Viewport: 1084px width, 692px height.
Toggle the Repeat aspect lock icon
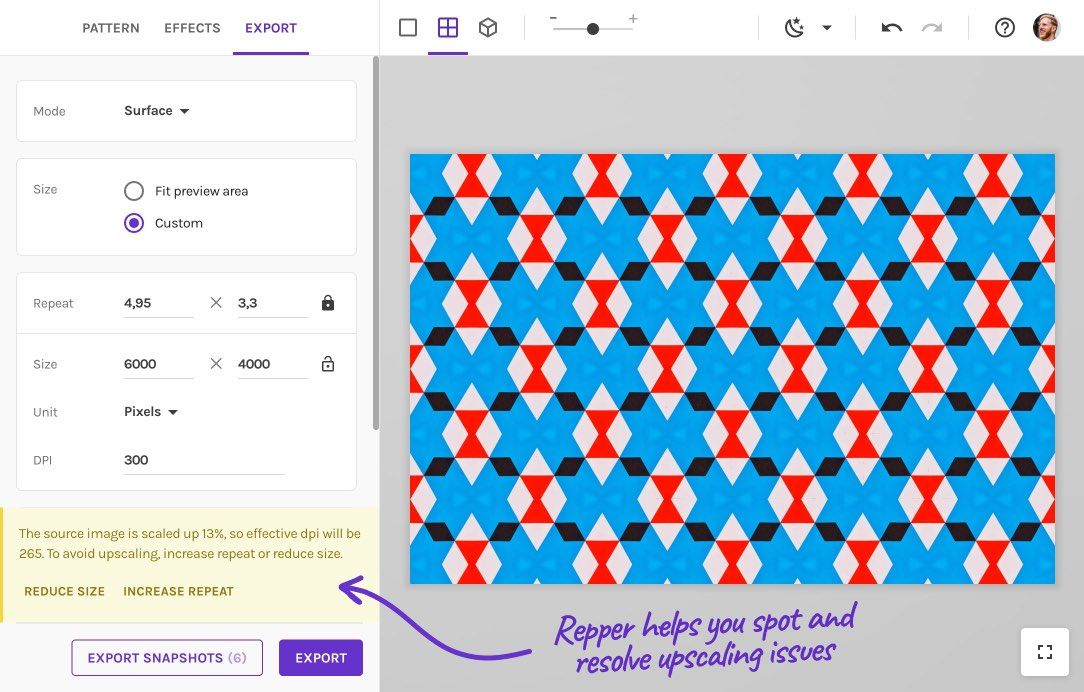pyautogui.click(x=328, y=303)
